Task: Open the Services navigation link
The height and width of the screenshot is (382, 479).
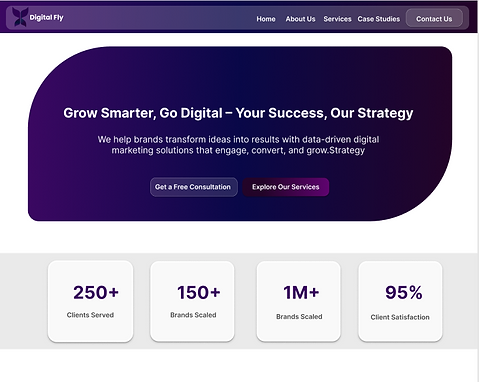Action: (x=337, y=19)
